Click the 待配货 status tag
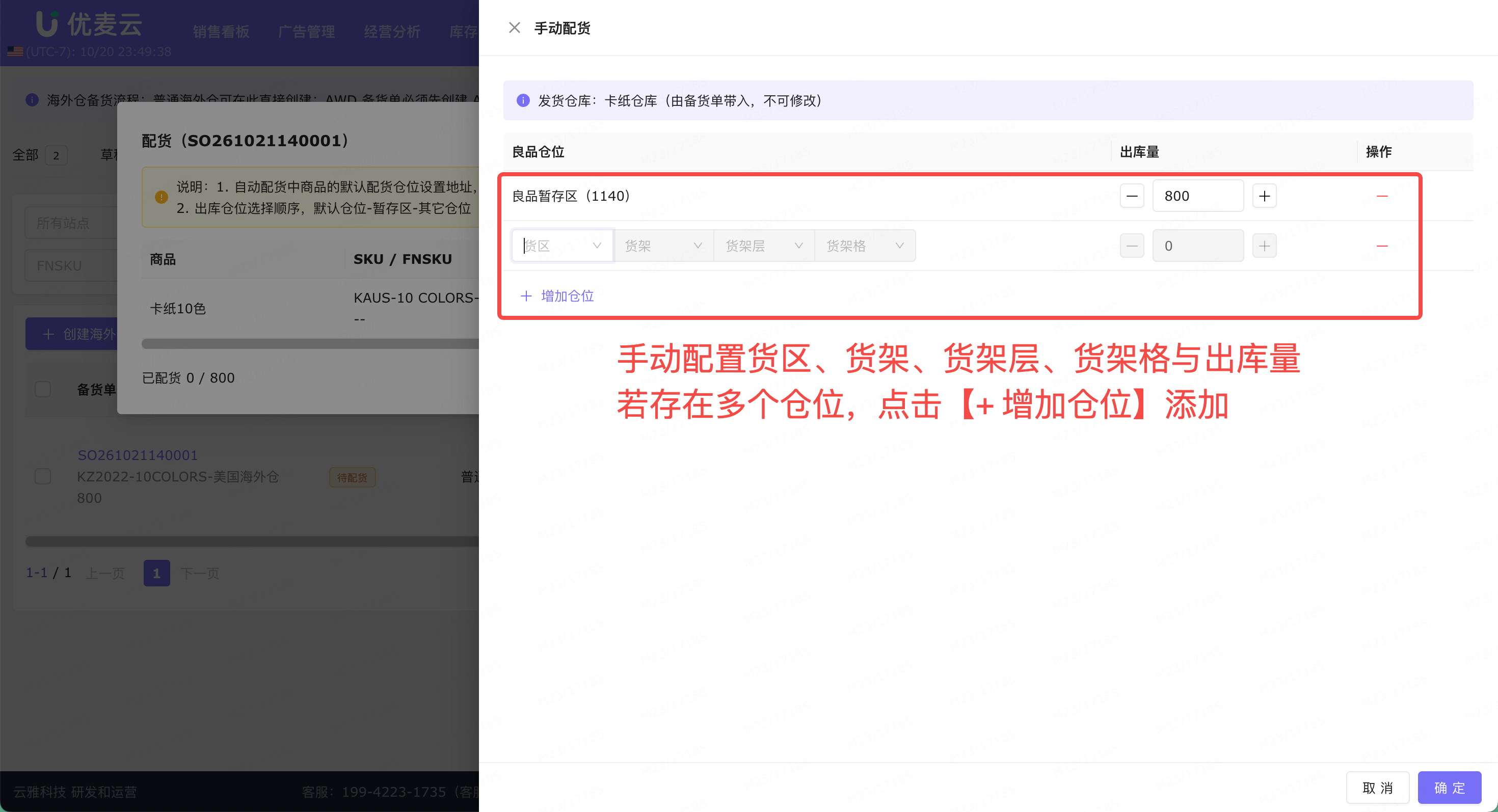Viewport: 1498px width, 812px height. tap(353, 477)
